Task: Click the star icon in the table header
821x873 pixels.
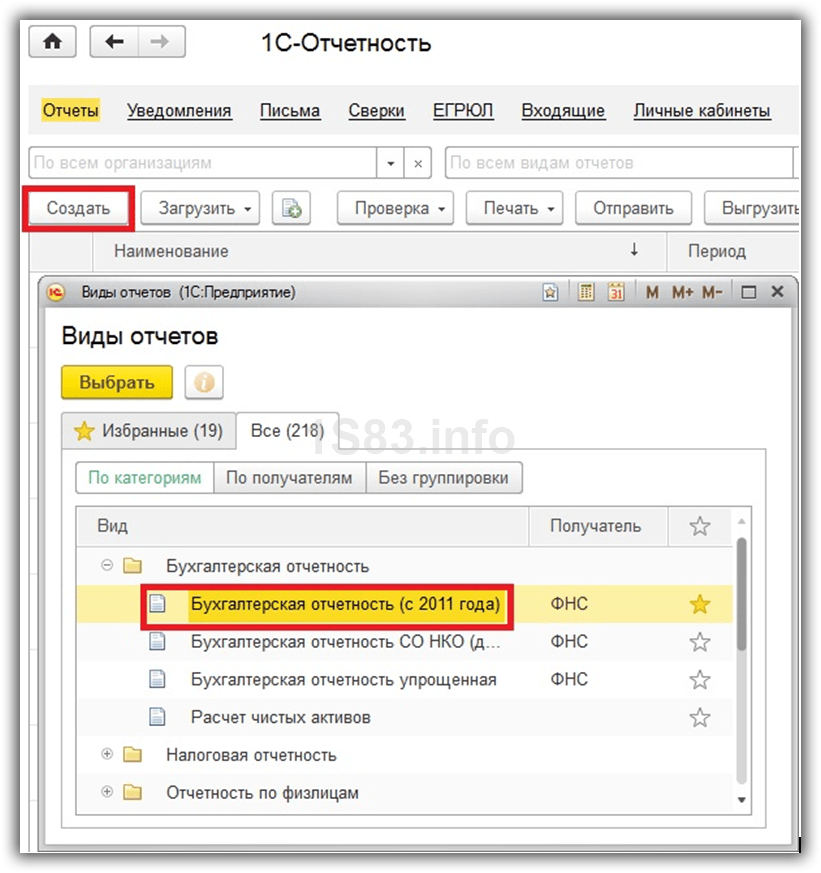Action: [700, 526]
